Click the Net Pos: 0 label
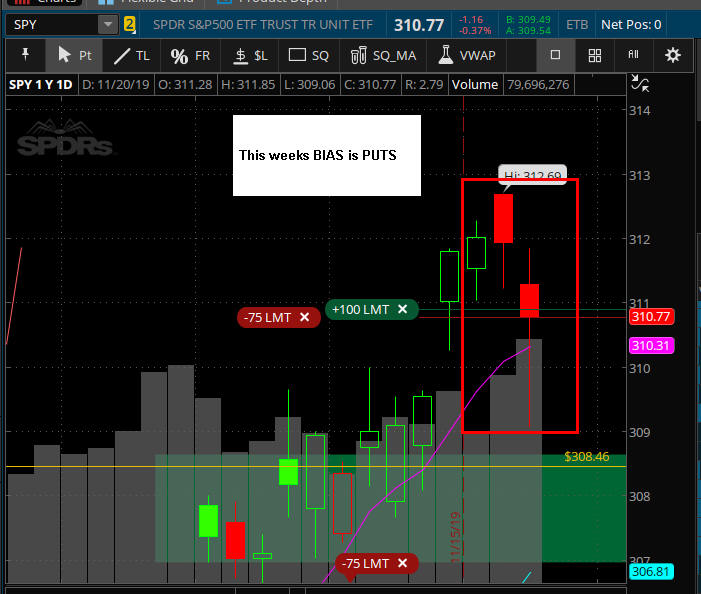Viewport: 701px width, 594px height. (631, 25)
